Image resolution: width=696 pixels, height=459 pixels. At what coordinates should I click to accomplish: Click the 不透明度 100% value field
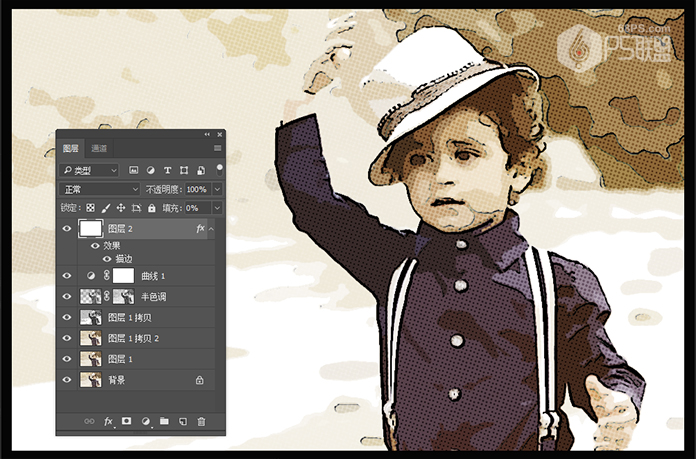198,190
